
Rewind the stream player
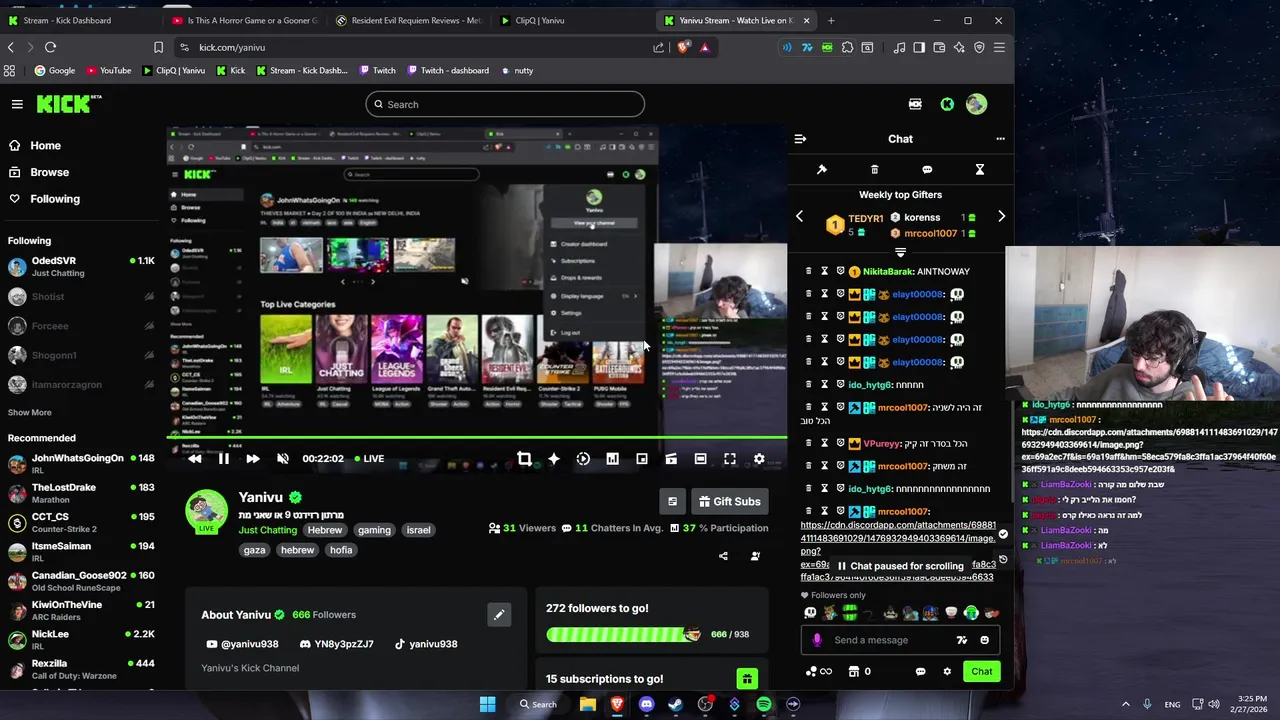pyautogui.click(x=195, y=459)
